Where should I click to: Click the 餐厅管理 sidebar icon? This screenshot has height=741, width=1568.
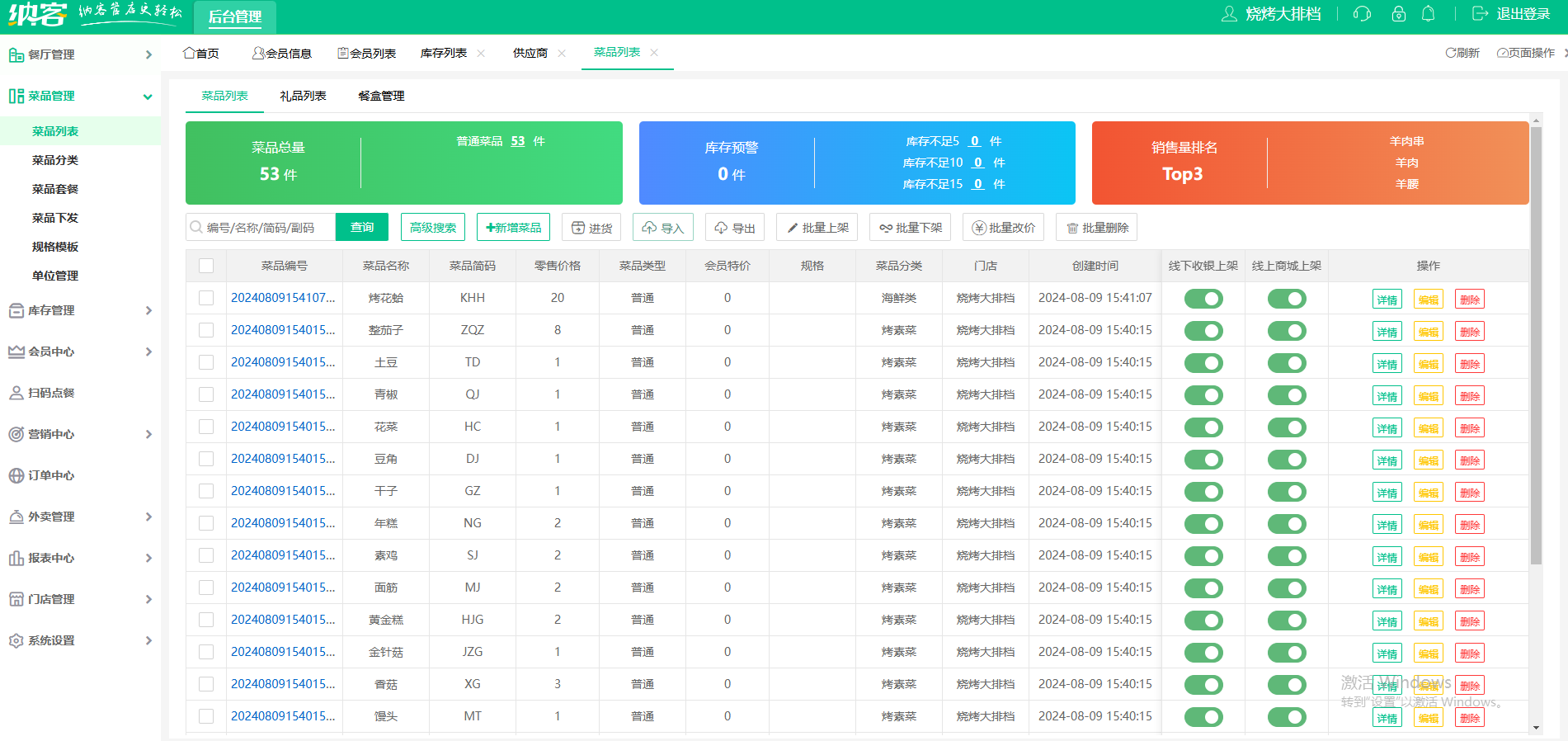(16, 54)
